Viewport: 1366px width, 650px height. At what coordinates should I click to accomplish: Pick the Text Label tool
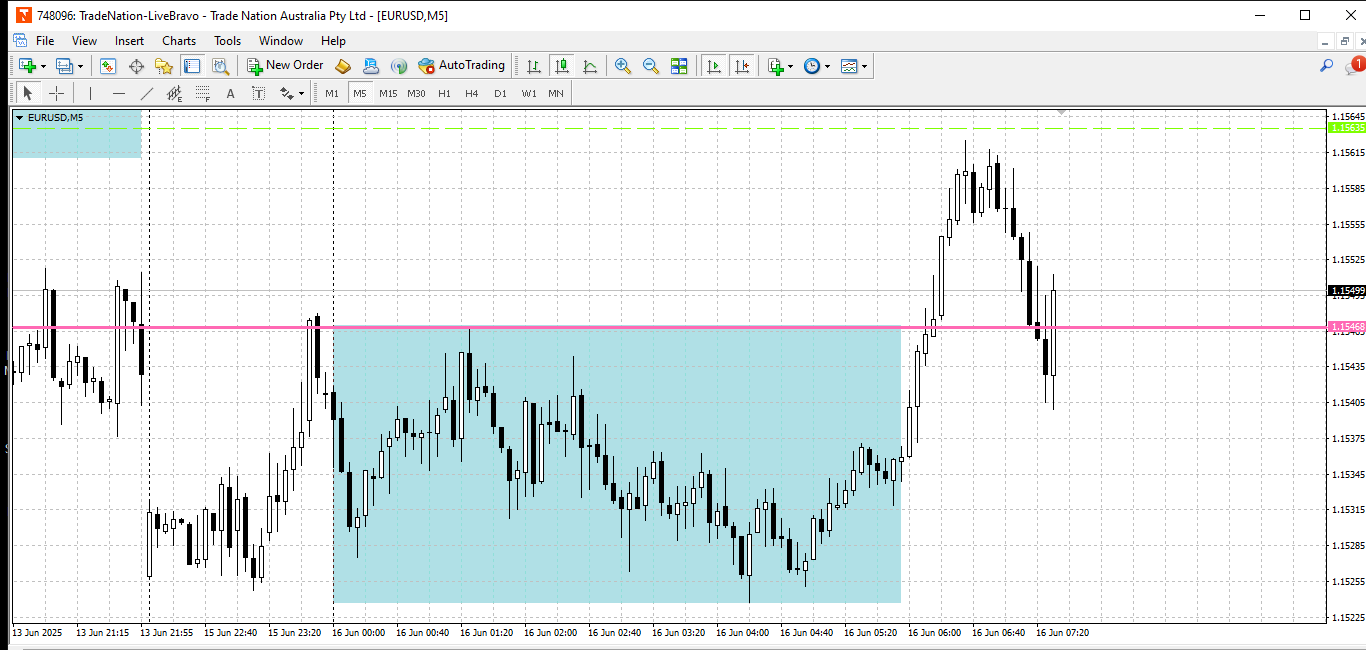258,93
